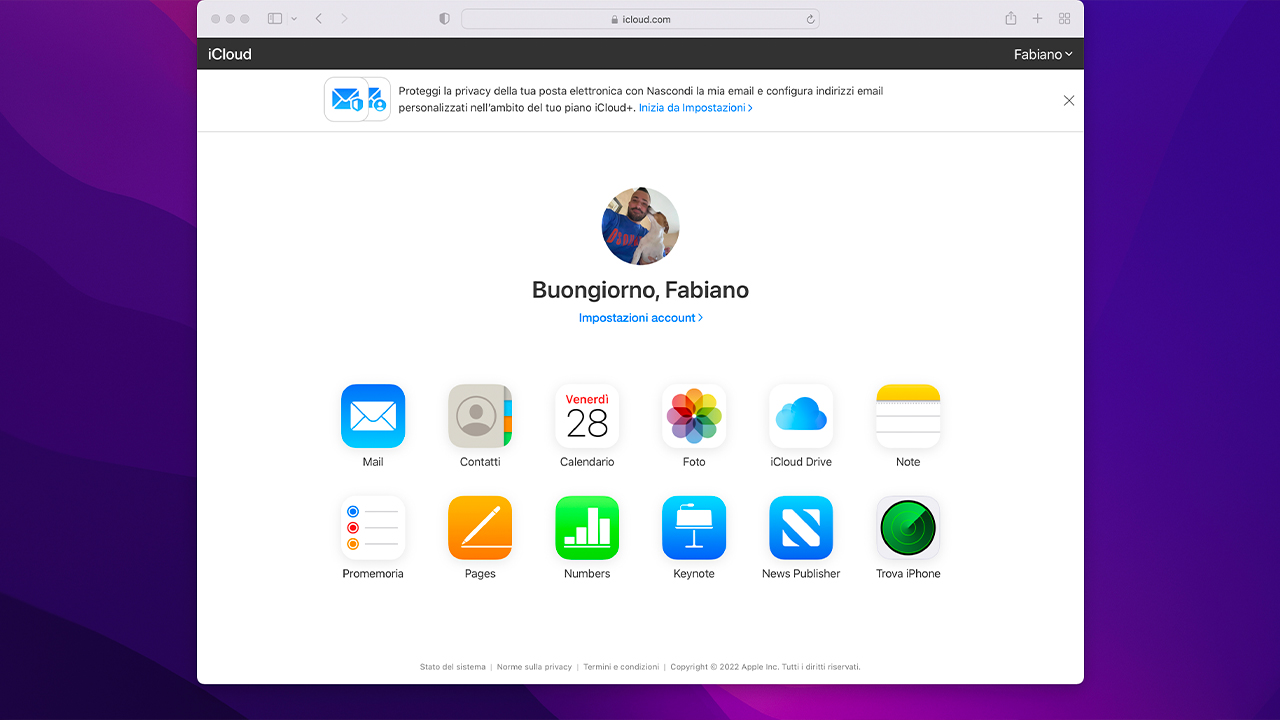View Stato del sistema in the footer
Screen dimensions: 1280x720
point(452,666)
